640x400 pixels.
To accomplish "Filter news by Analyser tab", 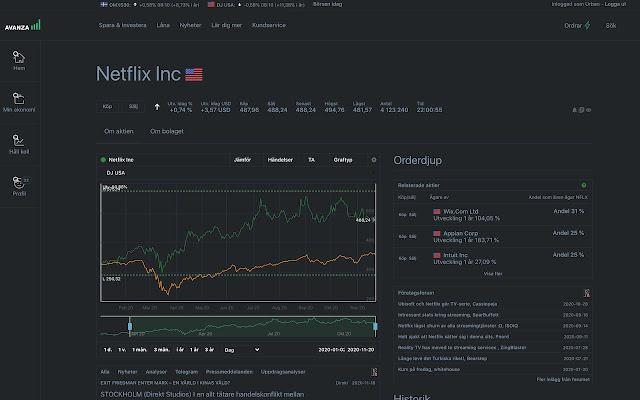I will pos(156,372).
